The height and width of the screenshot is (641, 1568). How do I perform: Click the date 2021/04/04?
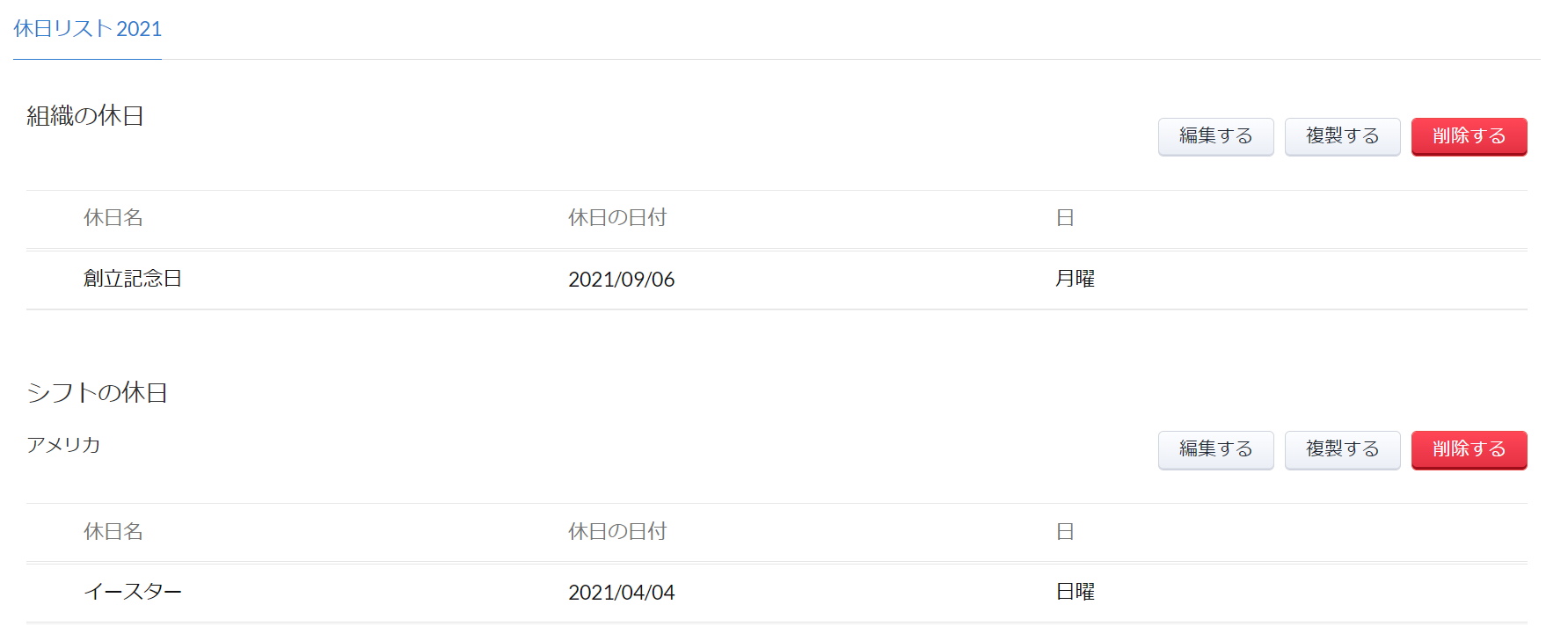click(x=621, y=593)
